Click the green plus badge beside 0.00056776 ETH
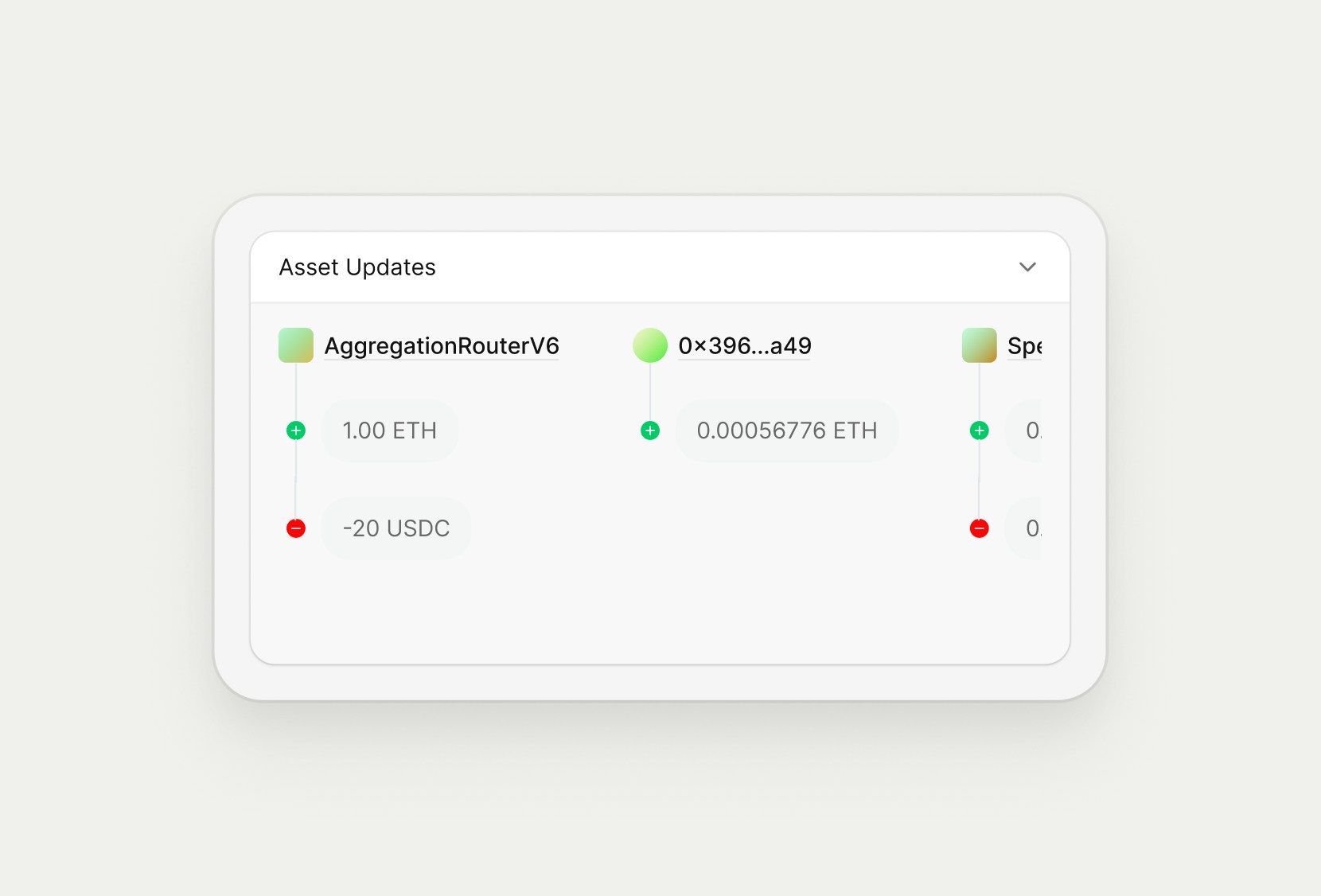This screenshot has height=896, width=1321. click(650, 430)
